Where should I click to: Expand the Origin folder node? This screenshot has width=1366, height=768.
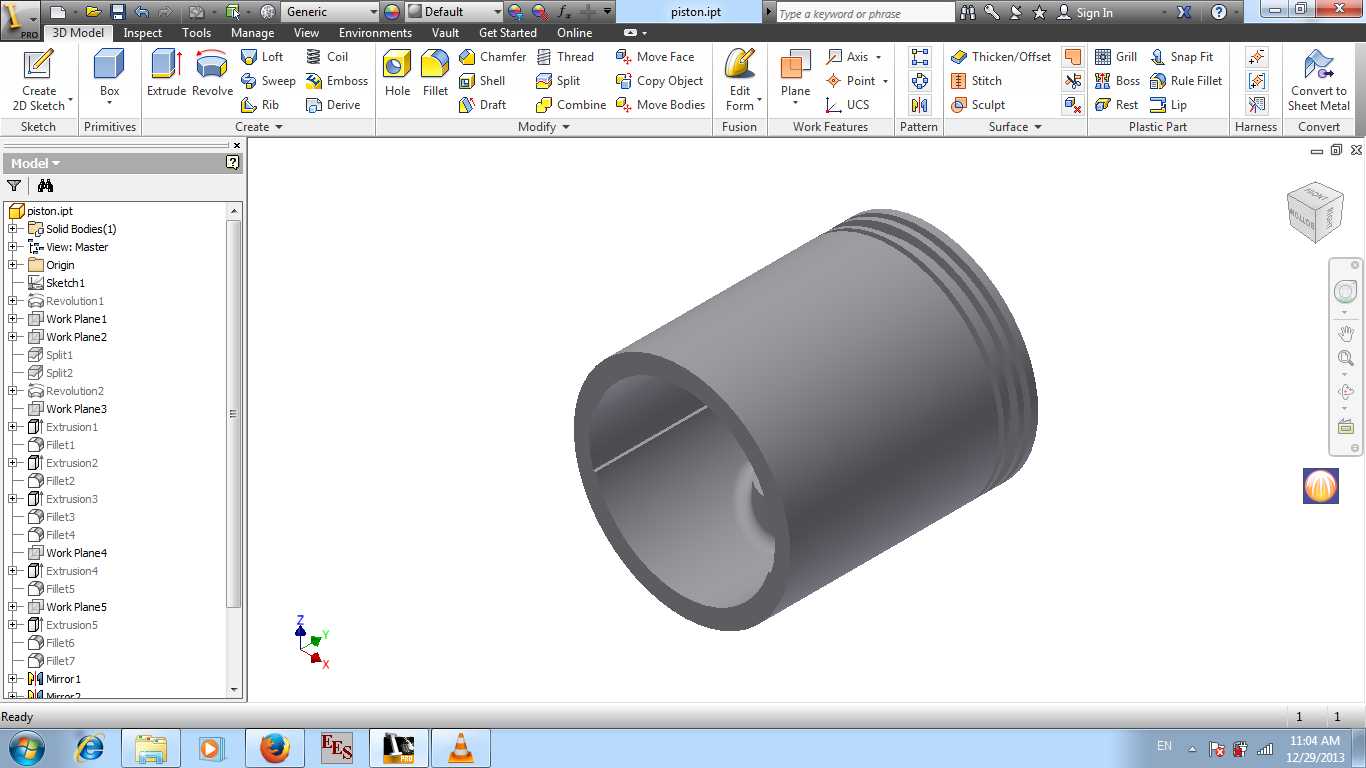(x=14, y=265)
